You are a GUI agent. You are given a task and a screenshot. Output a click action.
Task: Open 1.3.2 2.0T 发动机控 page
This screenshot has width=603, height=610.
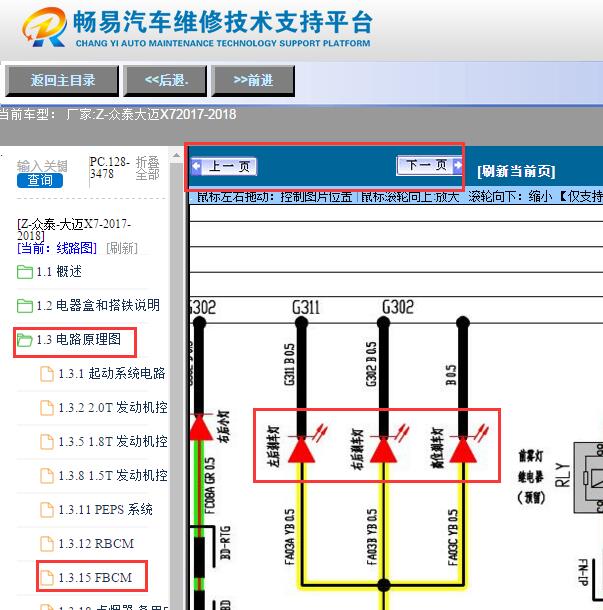click(113, 407)
